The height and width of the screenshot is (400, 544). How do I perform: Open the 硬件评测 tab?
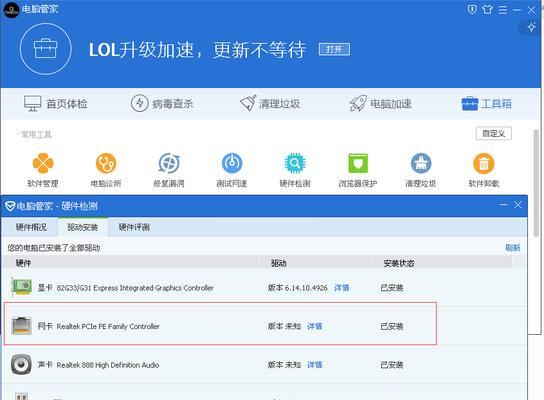point(134,227)
